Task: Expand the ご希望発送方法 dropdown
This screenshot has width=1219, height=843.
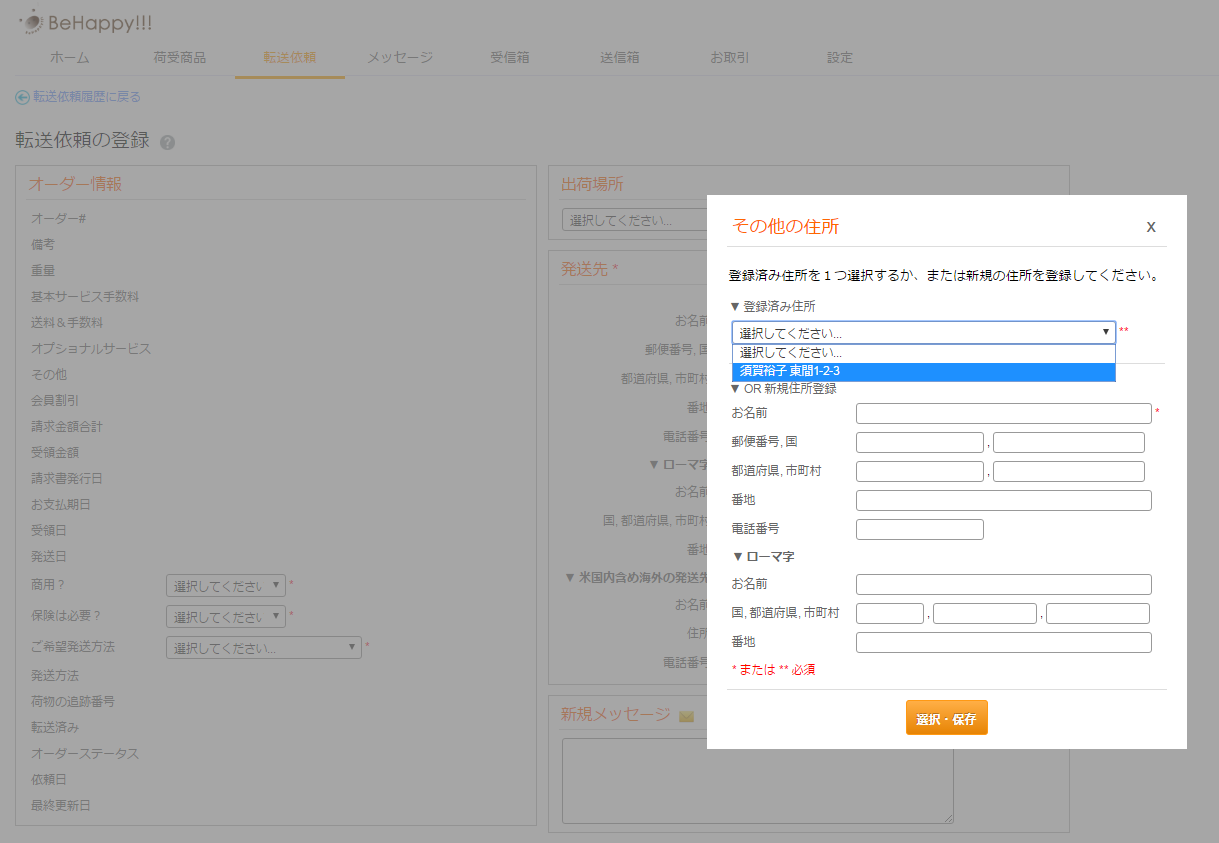Action: tap(263, 648)
